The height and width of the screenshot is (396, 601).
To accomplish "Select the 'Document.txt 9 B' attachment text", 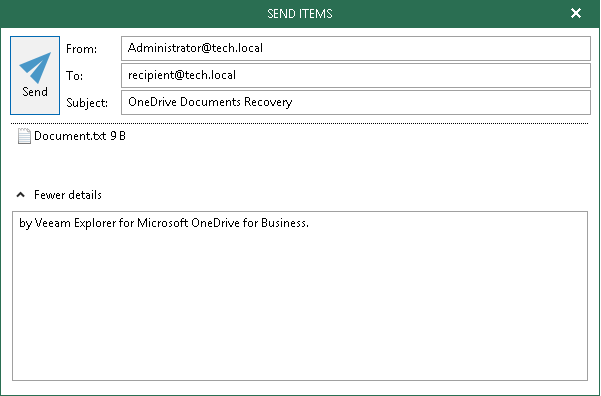I will [x=80, y=136].
